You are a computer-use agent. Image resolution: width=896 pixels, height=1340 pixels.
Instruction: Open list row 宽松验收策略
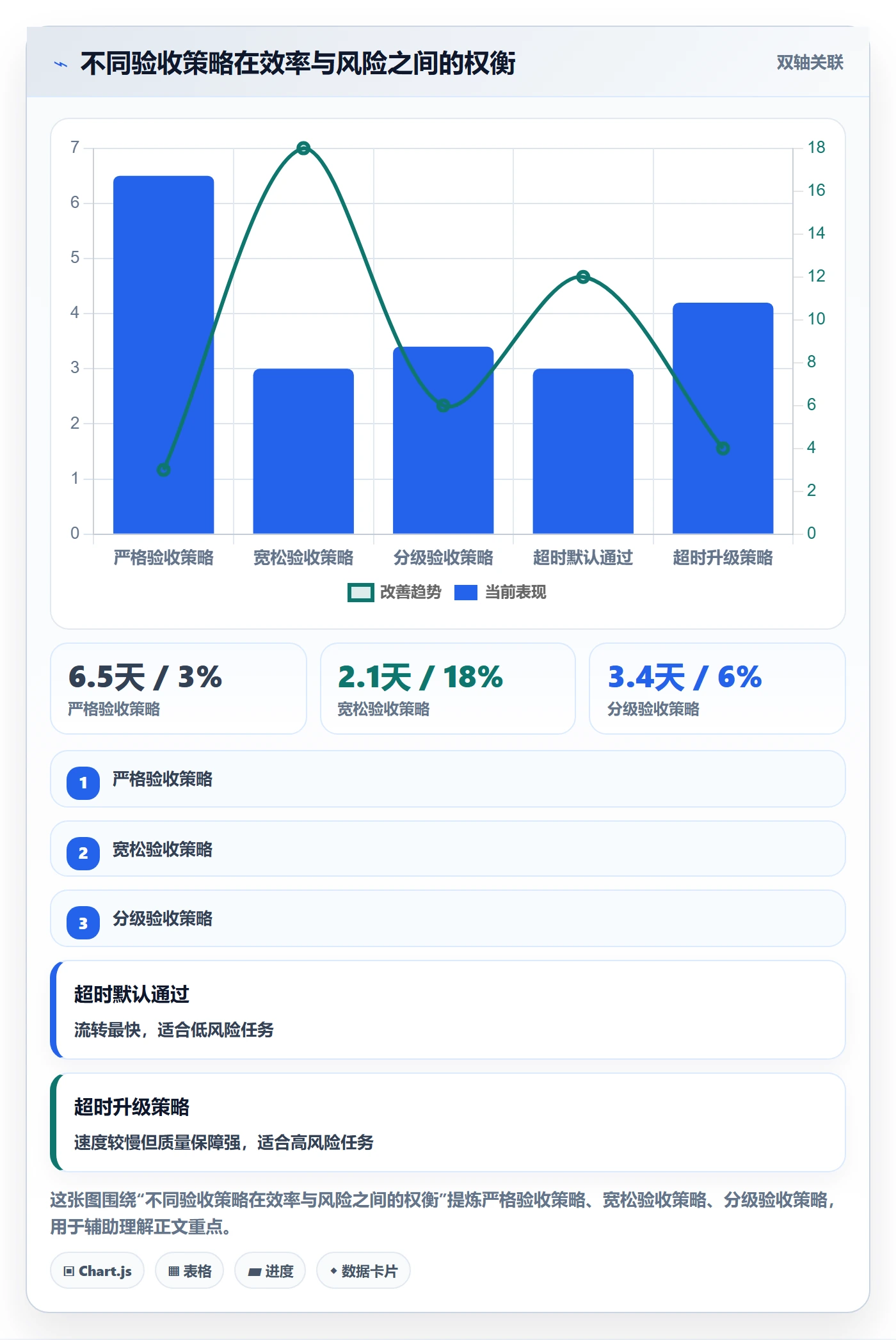point(448,849)
